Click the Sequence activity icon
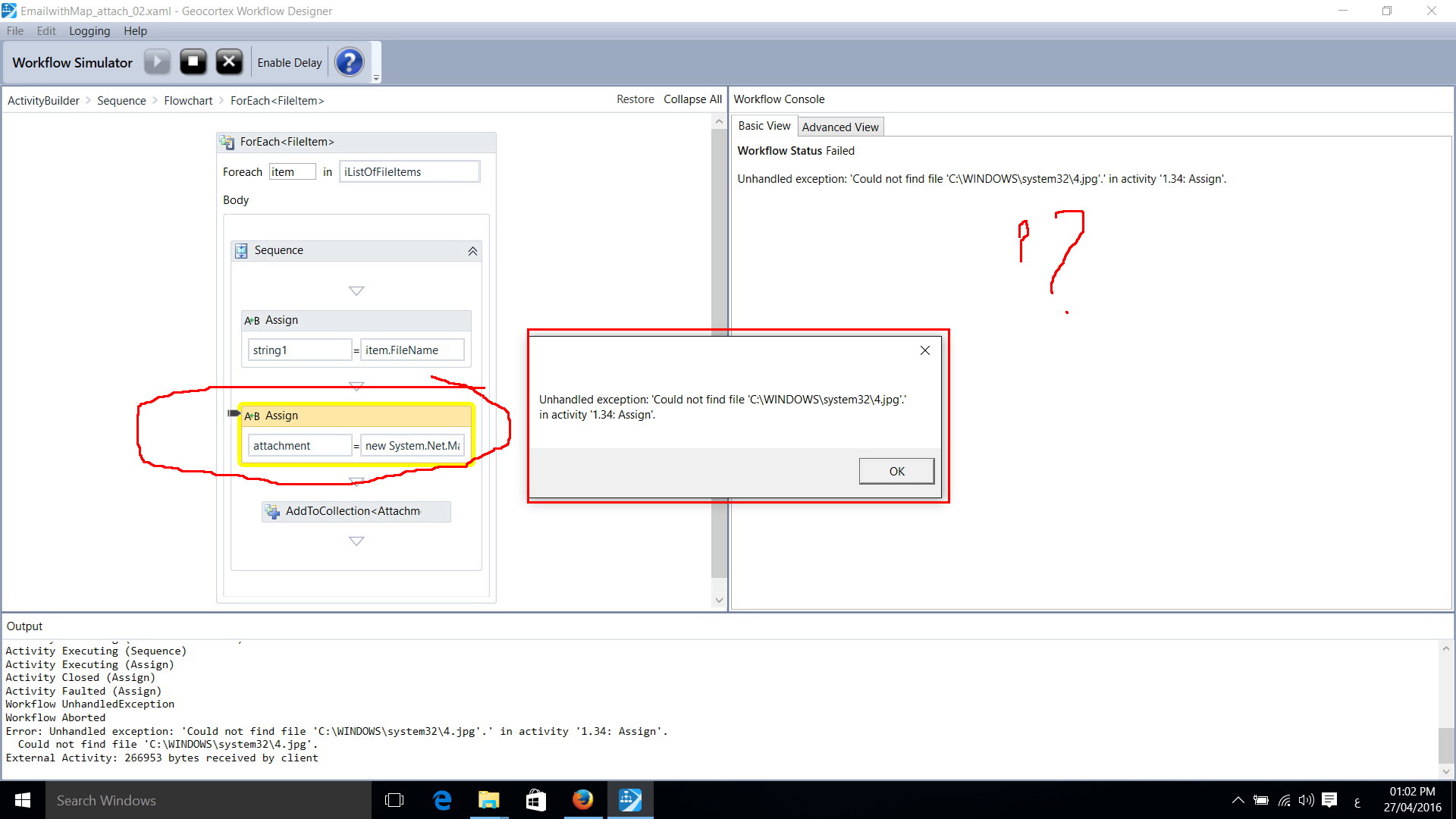This screenshot has width=1456, height=819. (241, 251)
